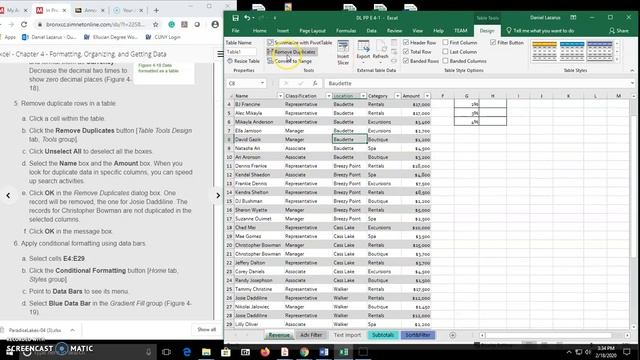Click Insert Slicer icon
This screenshot has height=360, width=640.
(343, 52)
